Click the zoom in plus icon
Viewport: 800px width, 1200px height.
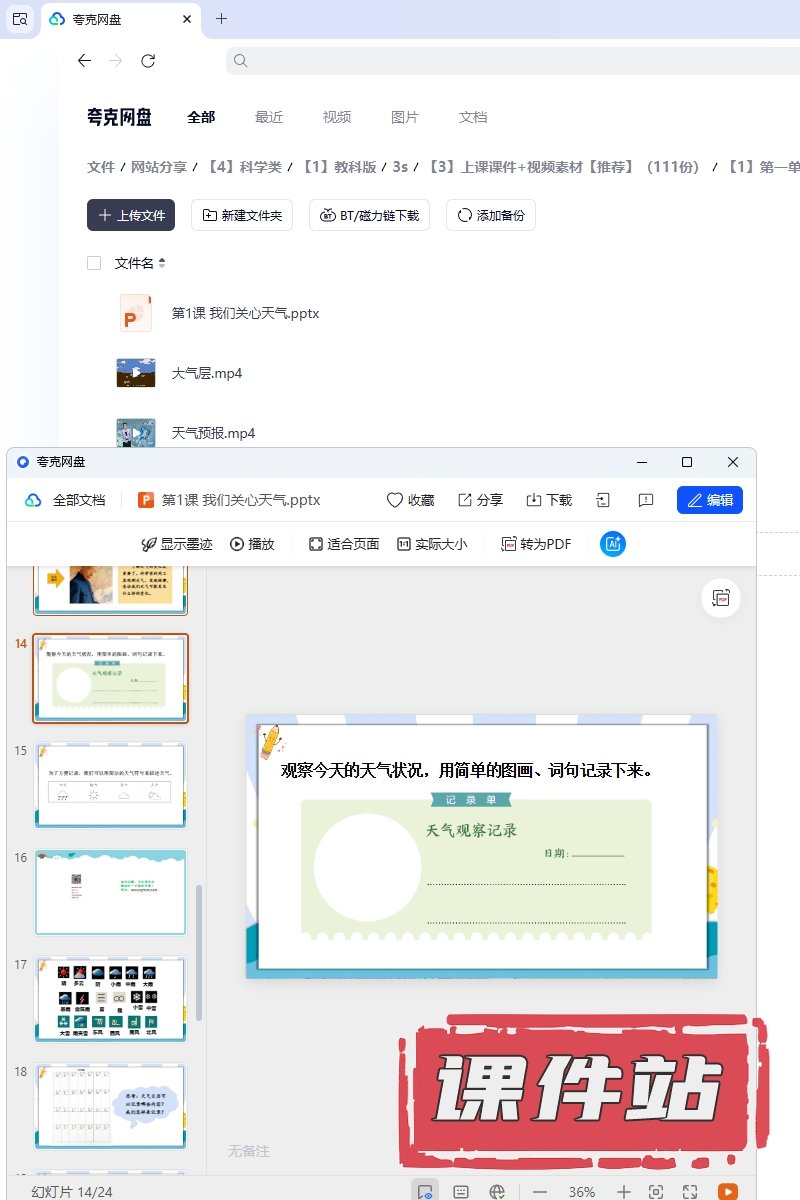pyautogui.click(x=623, y=1191)
